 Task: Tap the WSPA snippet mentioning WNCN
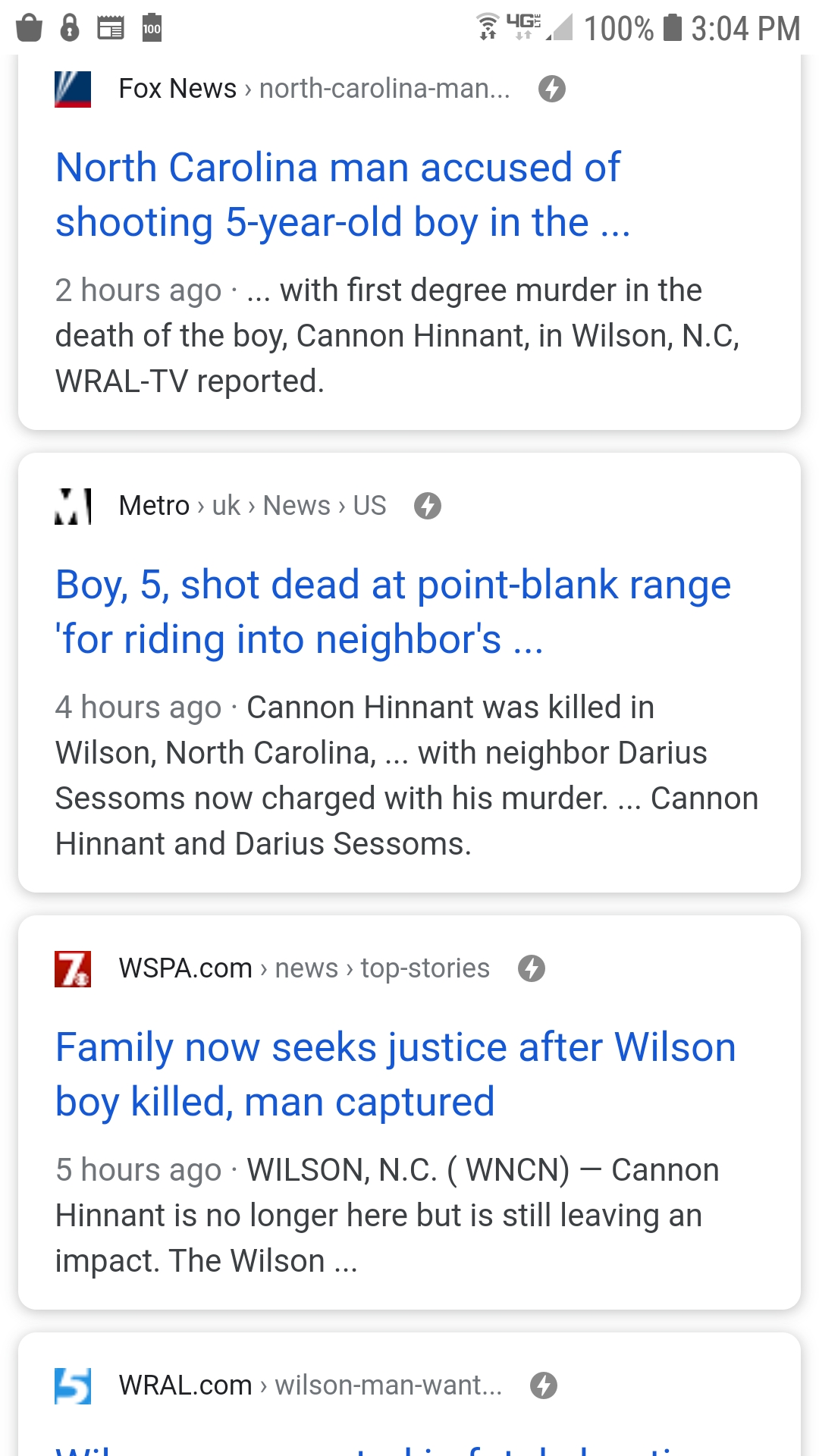tap(387, 1216)
